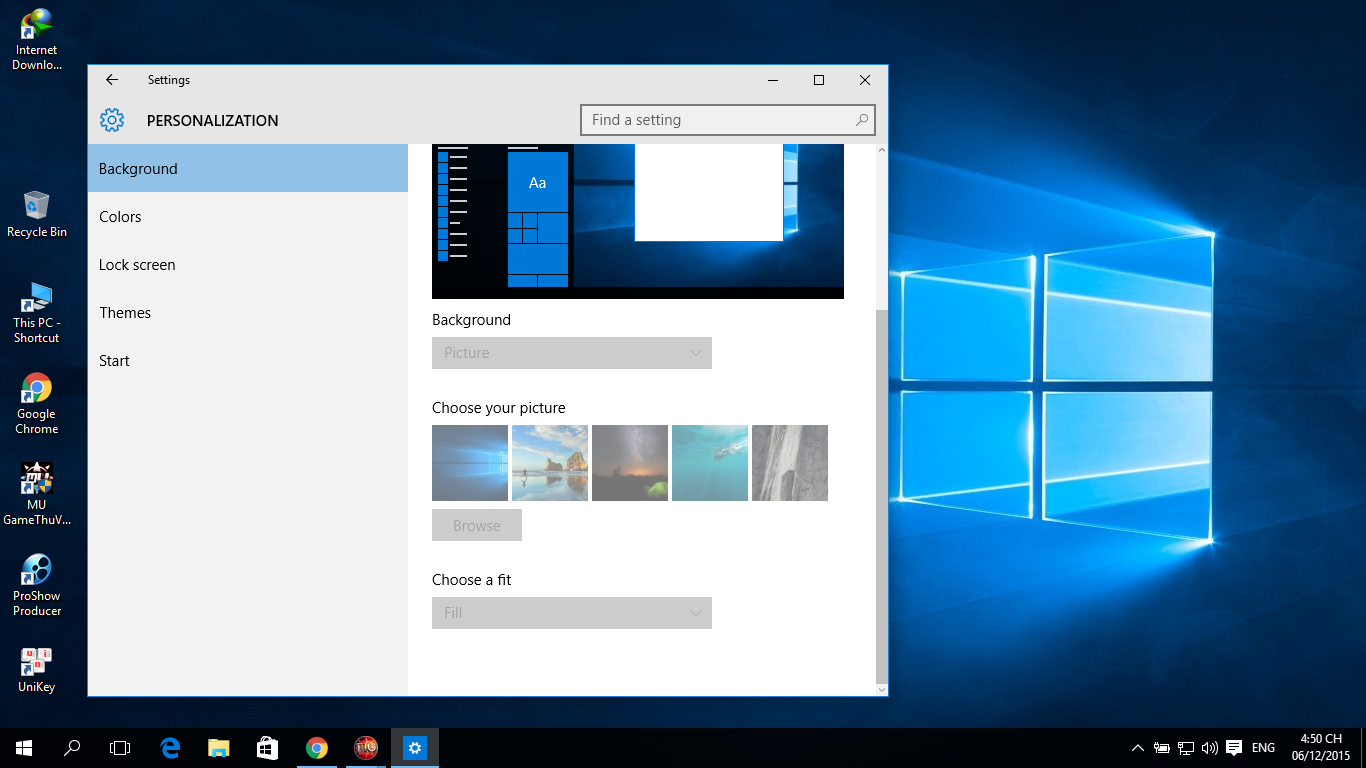The width and height of the screenshot is (1366, 768).
Task: Click the Settings vertical scrollbar thumb
Action: tap(881, 495)
